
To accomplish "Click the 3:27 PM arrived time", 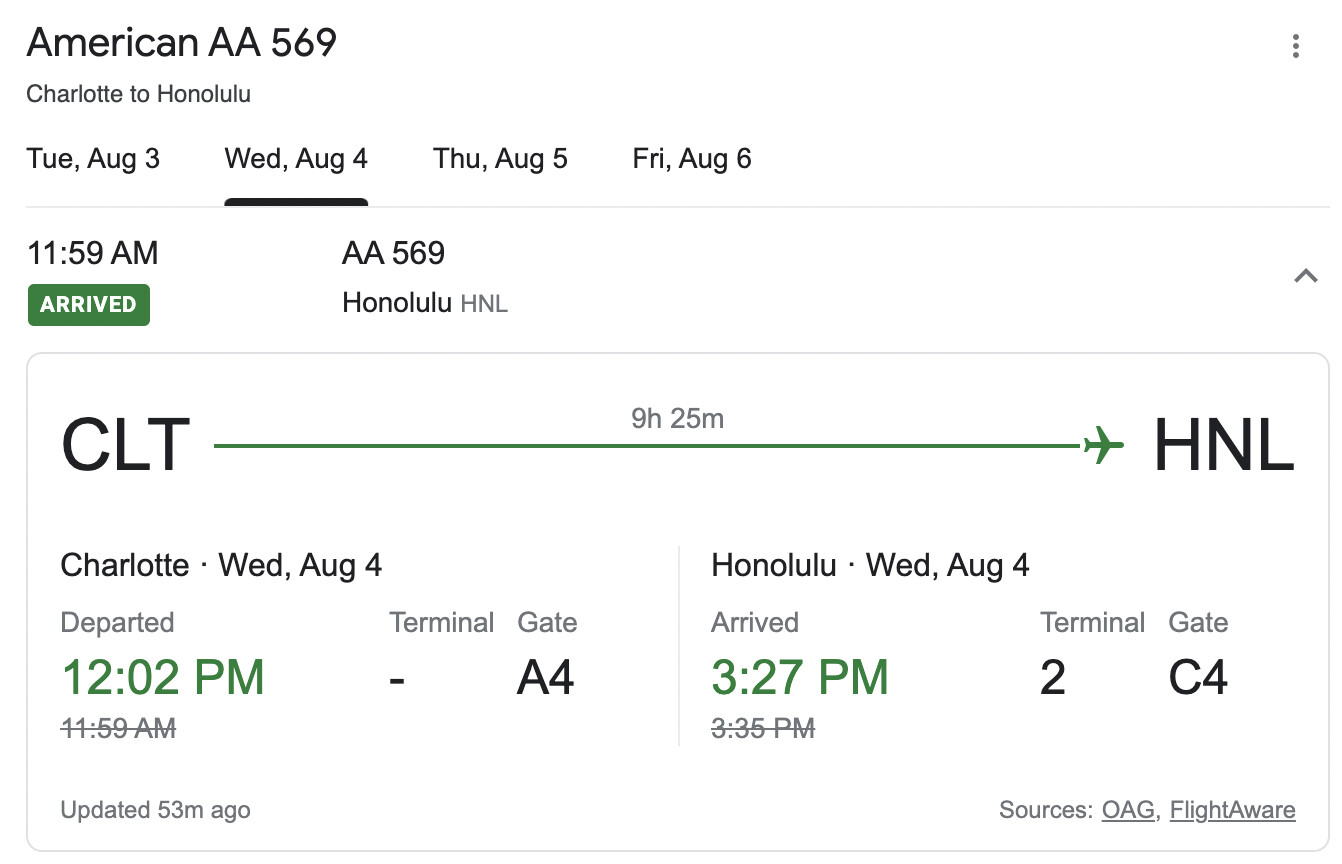I will coord(800,677).
